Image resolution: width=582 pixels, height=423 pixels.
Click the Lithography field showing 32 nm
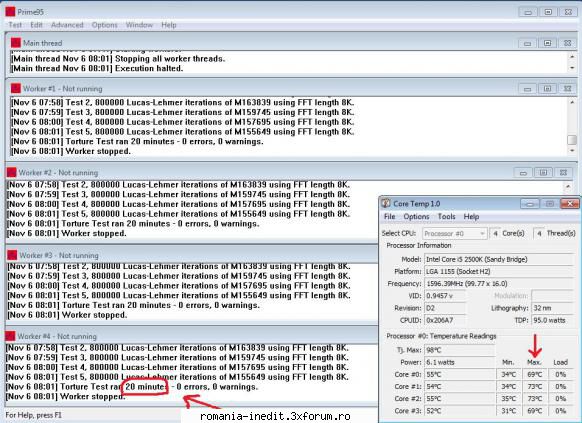(x=553, y=308)
